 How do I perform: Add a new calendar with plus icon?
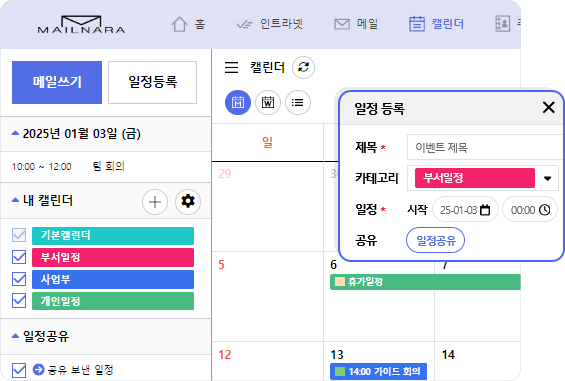tap(155, 202)
